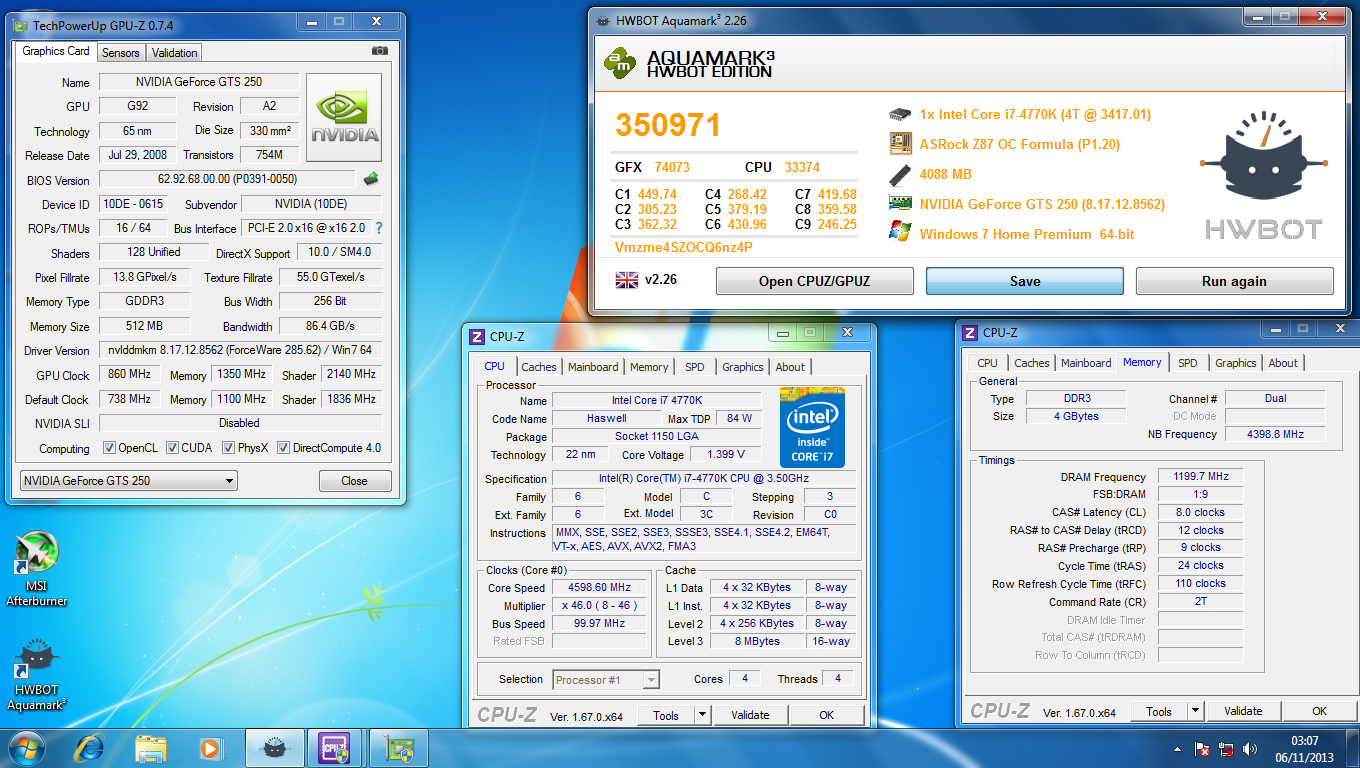Click the Action Center flag tray icon
Screen dimensions: 1360x768
coord(1203,748)
